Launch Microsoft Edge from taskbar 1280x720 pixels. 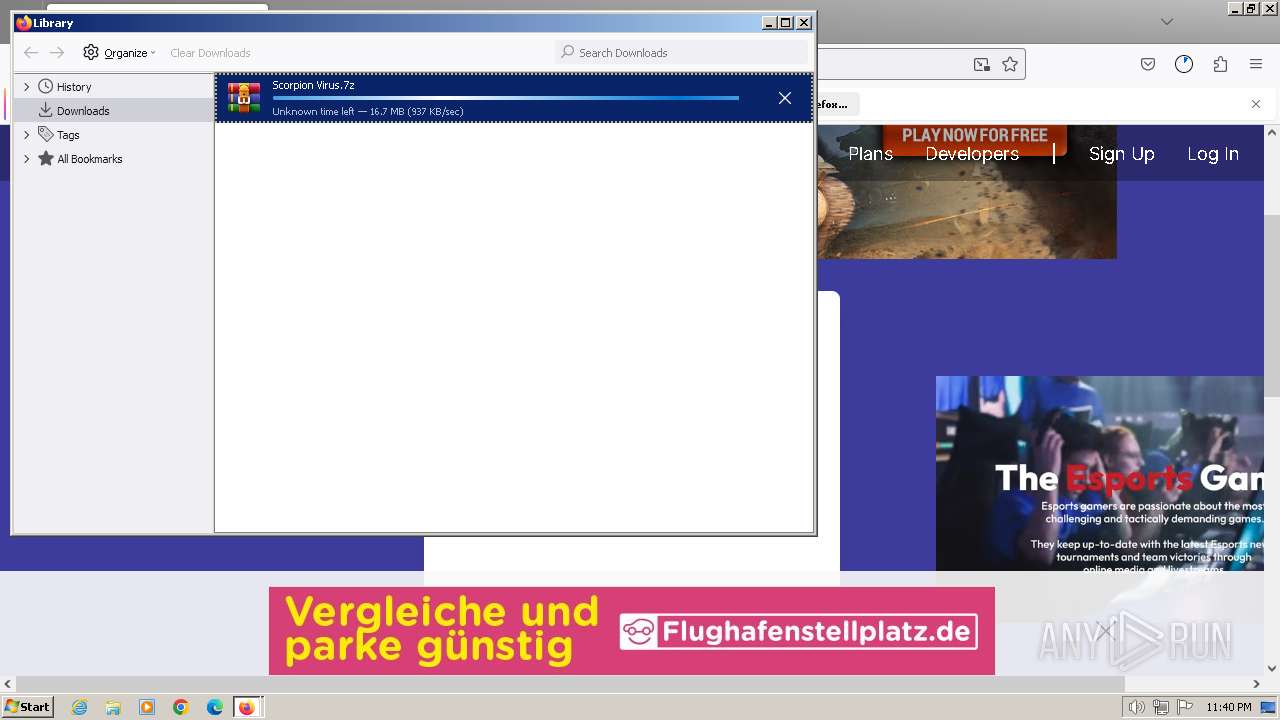[x=215, y=707]
